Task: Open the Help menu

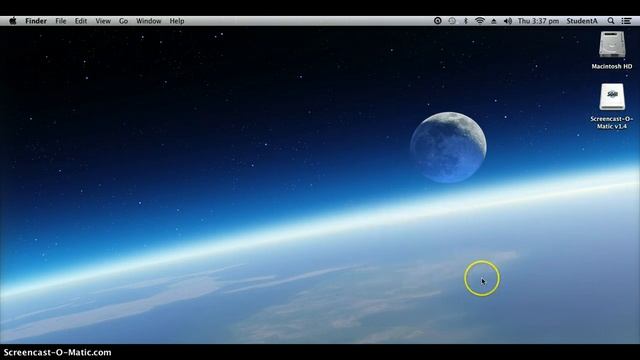Action: 177,21
